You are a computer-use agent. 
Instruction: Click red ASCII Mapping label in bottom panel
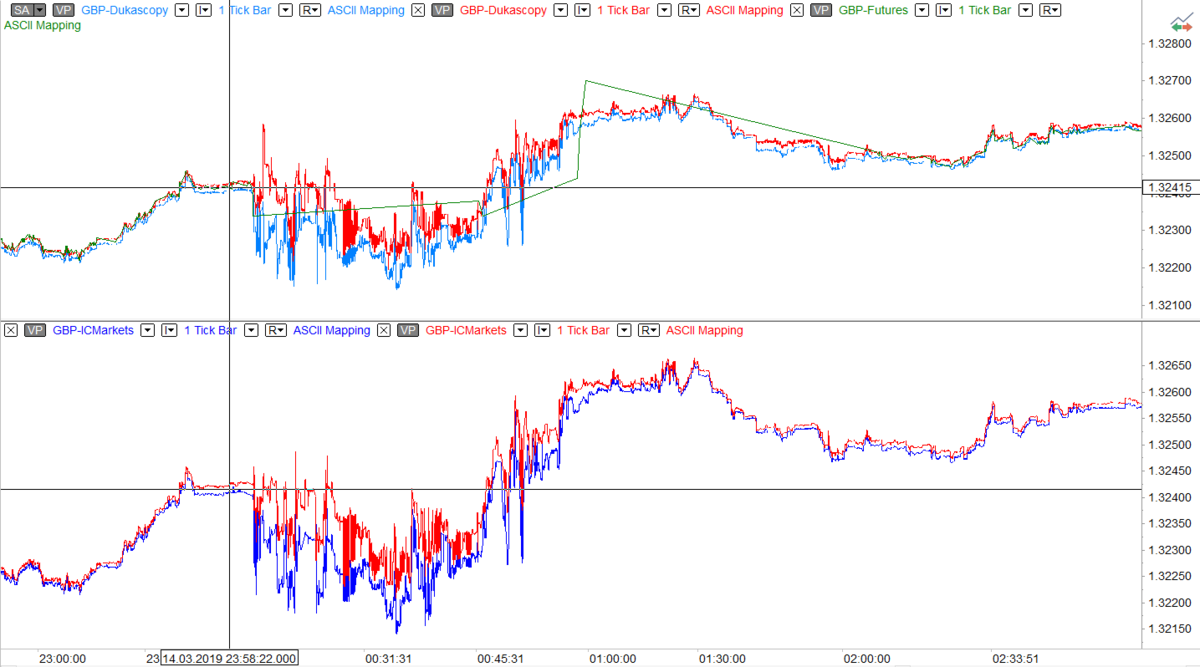[705, 330]
